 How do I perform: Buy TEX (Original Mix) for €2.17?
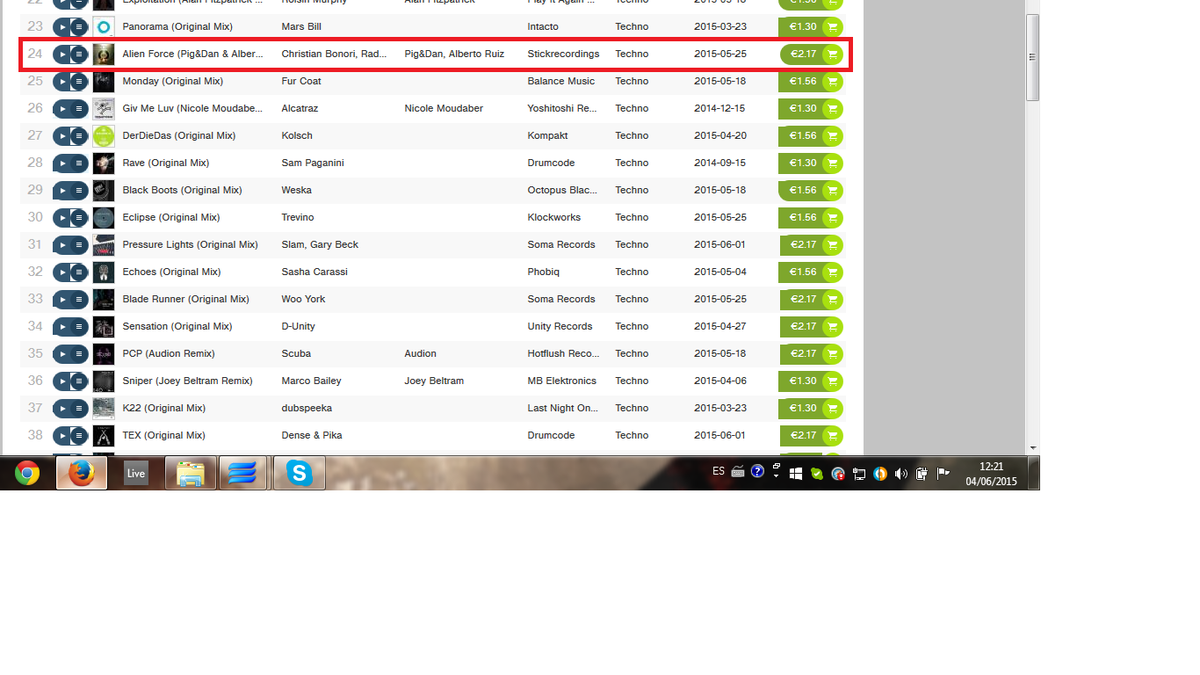click(811, 435)
